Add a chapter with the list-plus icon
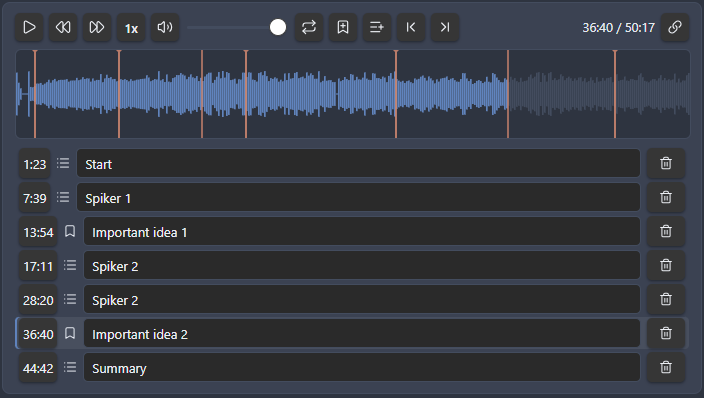The height and width of the screenshot is (398, 704). tap(377, 27)
